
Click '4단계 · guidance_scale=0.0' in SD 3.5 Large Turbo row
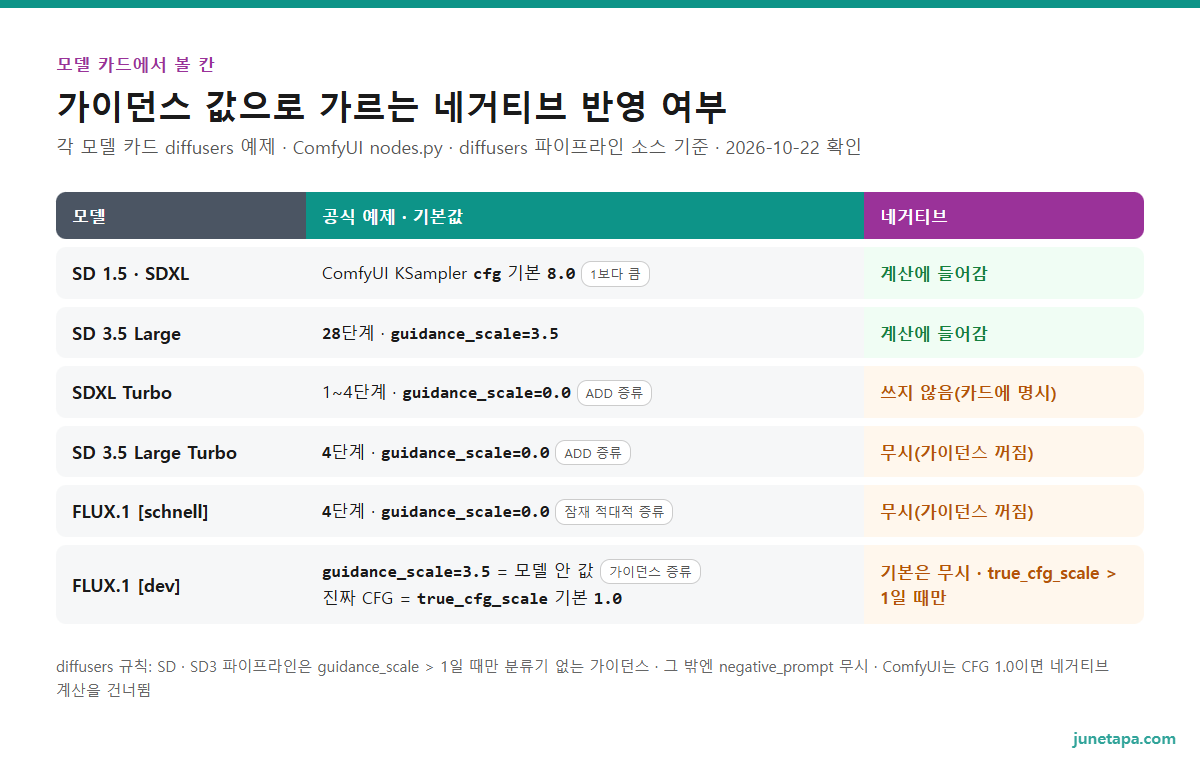435,453
